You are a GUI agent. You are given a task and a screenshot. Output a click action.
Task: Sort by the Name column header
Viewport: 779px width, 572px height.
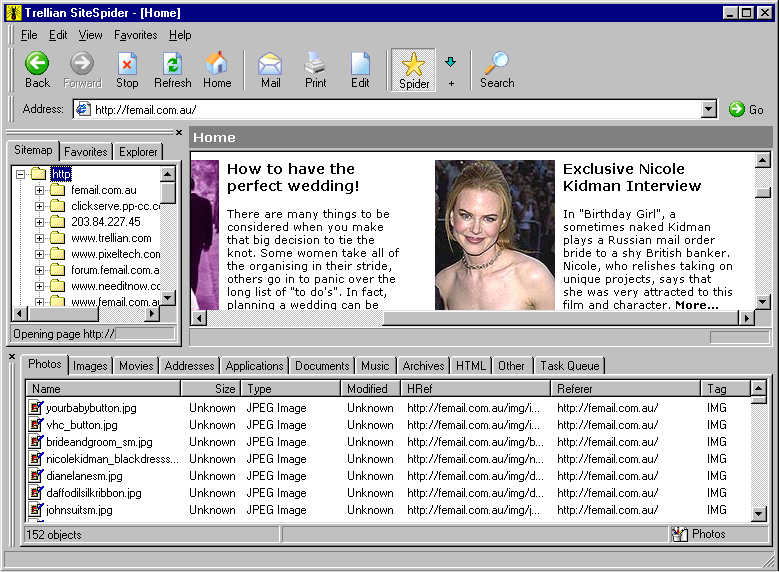coord(103,389)
